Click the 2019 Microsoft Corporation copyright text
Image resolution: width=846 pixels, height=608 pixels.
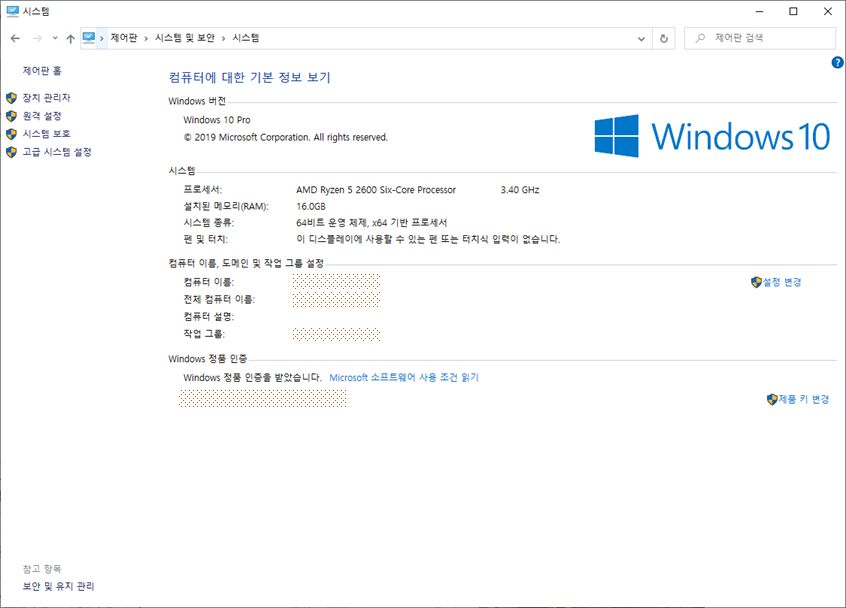pyautogui.click(x=285, y=138)
